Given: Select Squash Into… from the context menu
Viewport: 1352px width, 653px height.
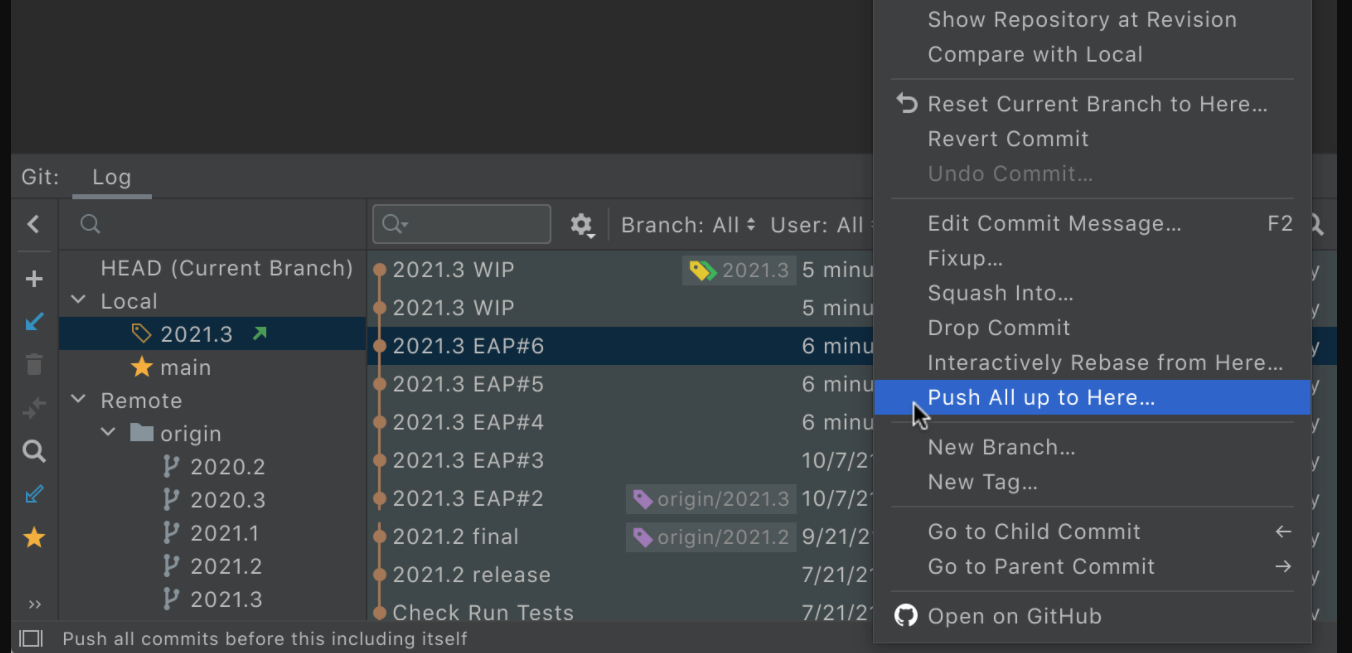Looking at the screenshot, I should [1000, 293].
